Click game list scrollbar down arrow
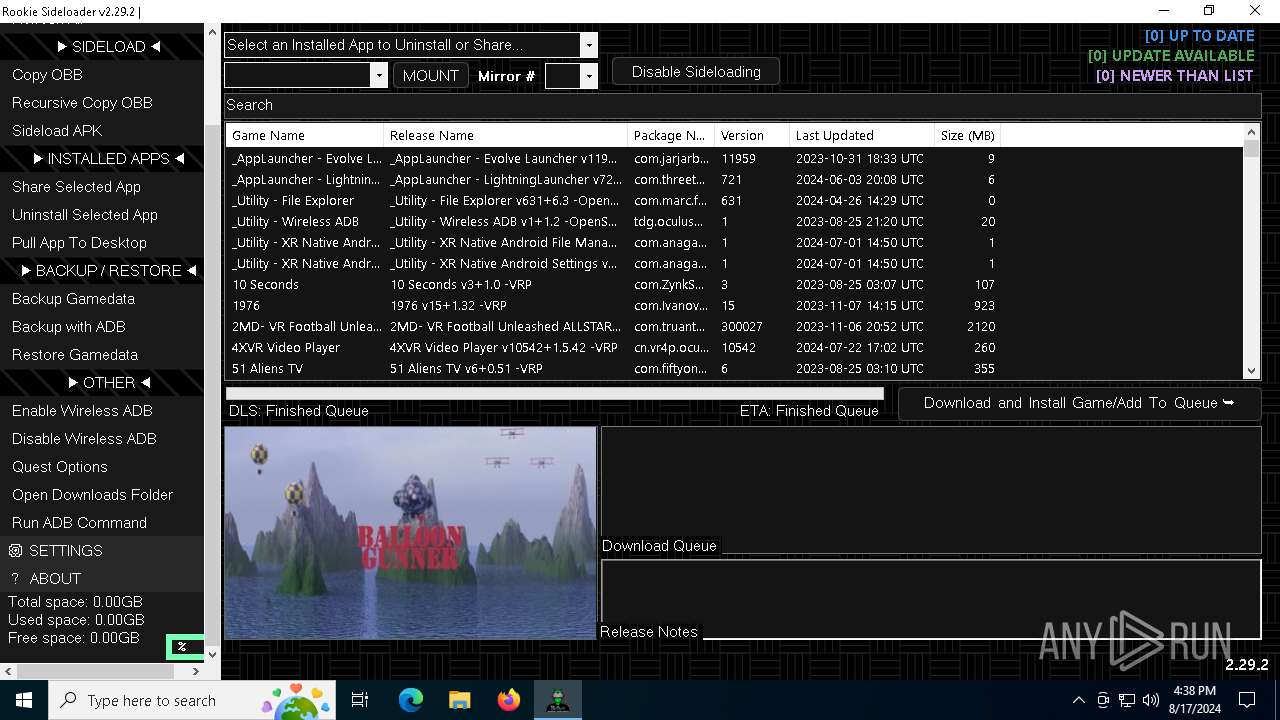 (1251, 371)
